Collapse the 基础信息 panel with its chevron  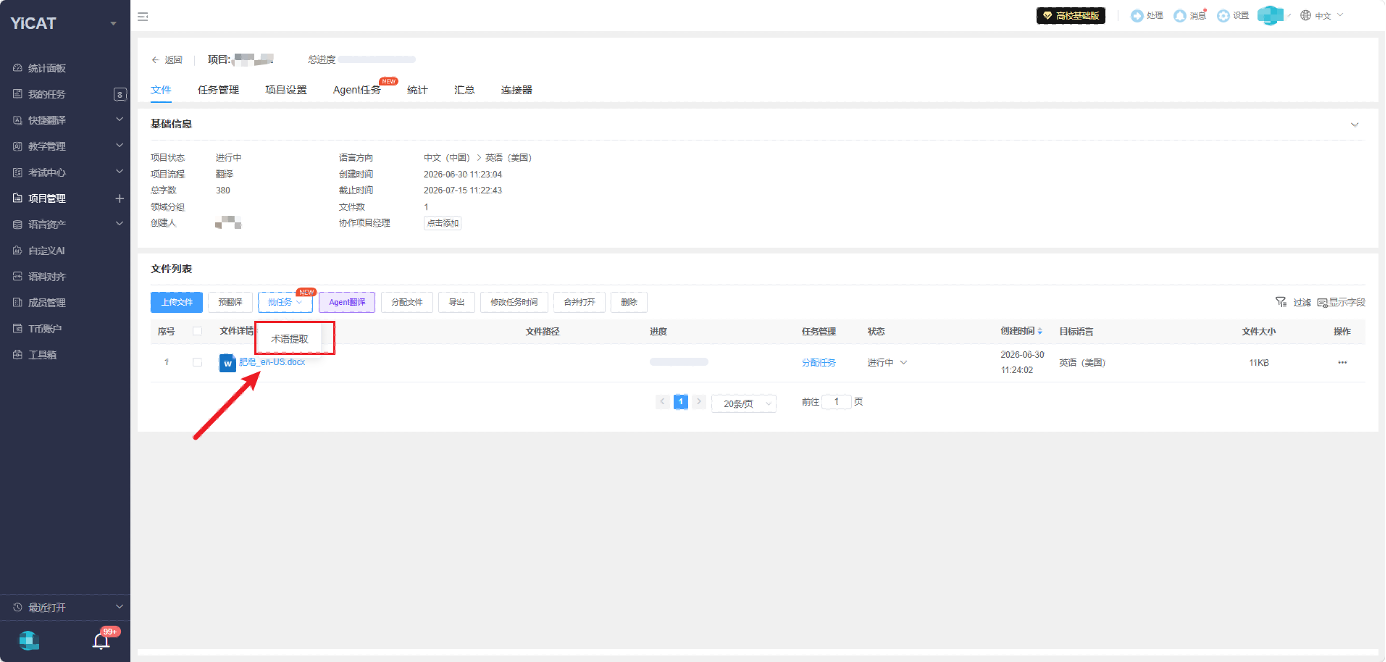click(x=1355, y=125)
